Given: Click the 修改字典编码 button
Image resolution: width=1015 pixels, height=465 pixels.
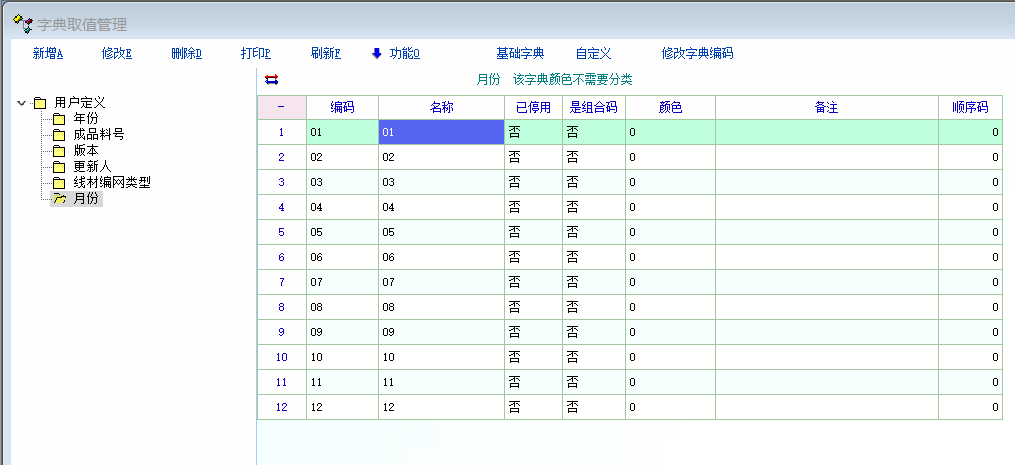Looking at the screenshot, I should (697, 53).
